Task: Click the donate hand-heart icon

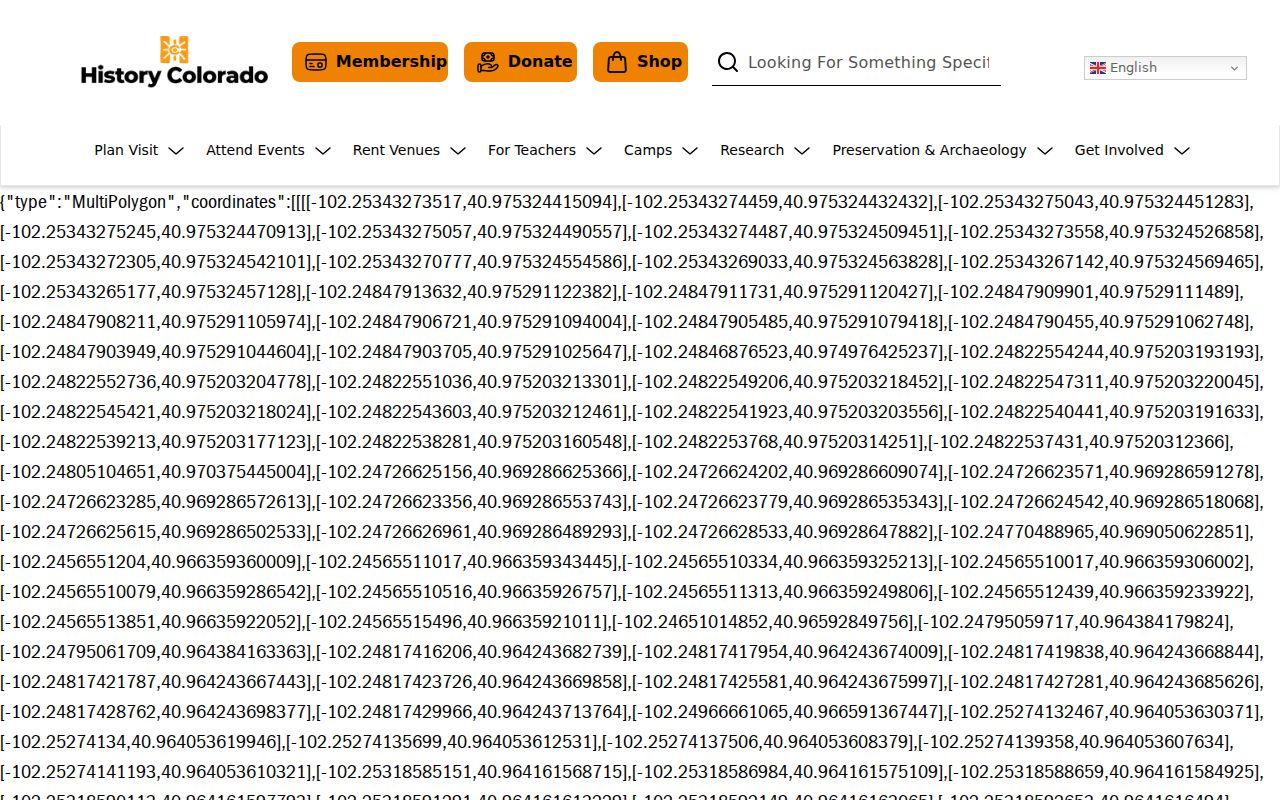Action: (487, 62)
